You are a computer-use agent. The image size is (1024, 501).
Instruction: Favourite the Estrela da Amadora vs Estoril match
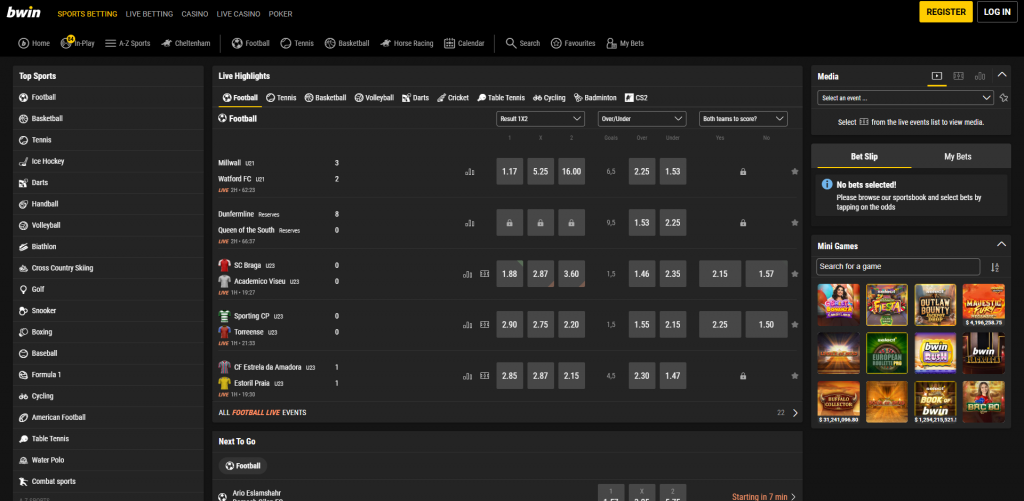click(795, 376)
